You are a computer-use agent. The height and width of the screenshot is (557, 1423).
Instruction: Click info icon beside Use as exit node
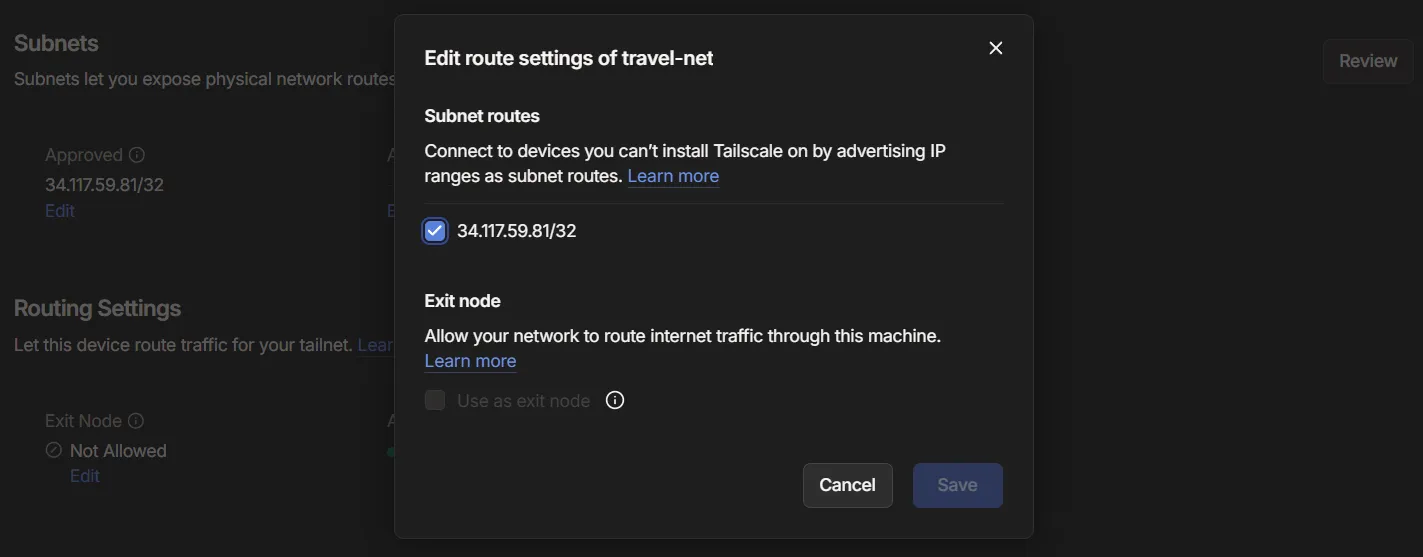[615, 401]
